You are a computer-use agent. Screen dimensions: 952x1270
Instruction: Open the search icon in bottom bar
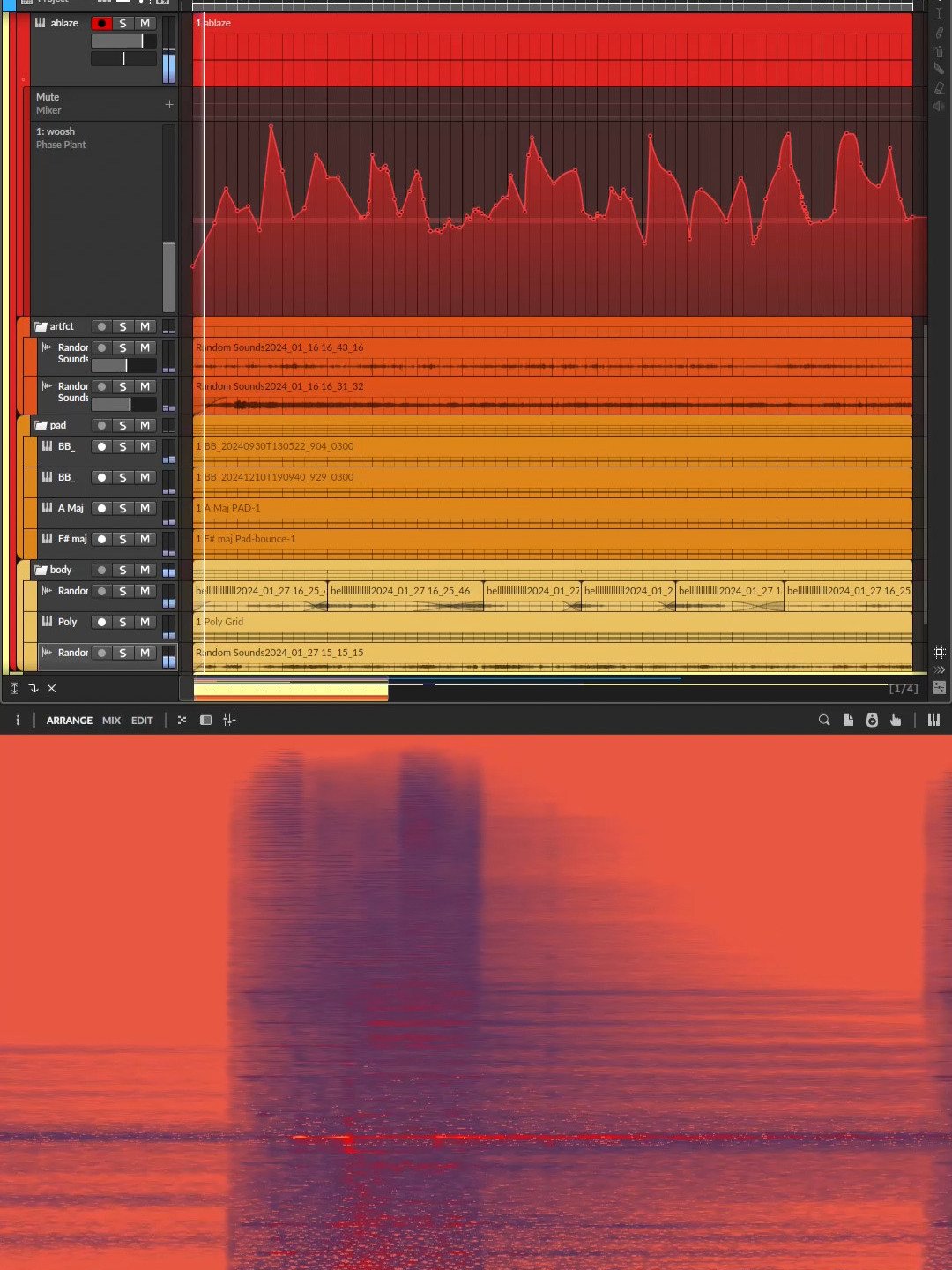[x=824, y=721]
